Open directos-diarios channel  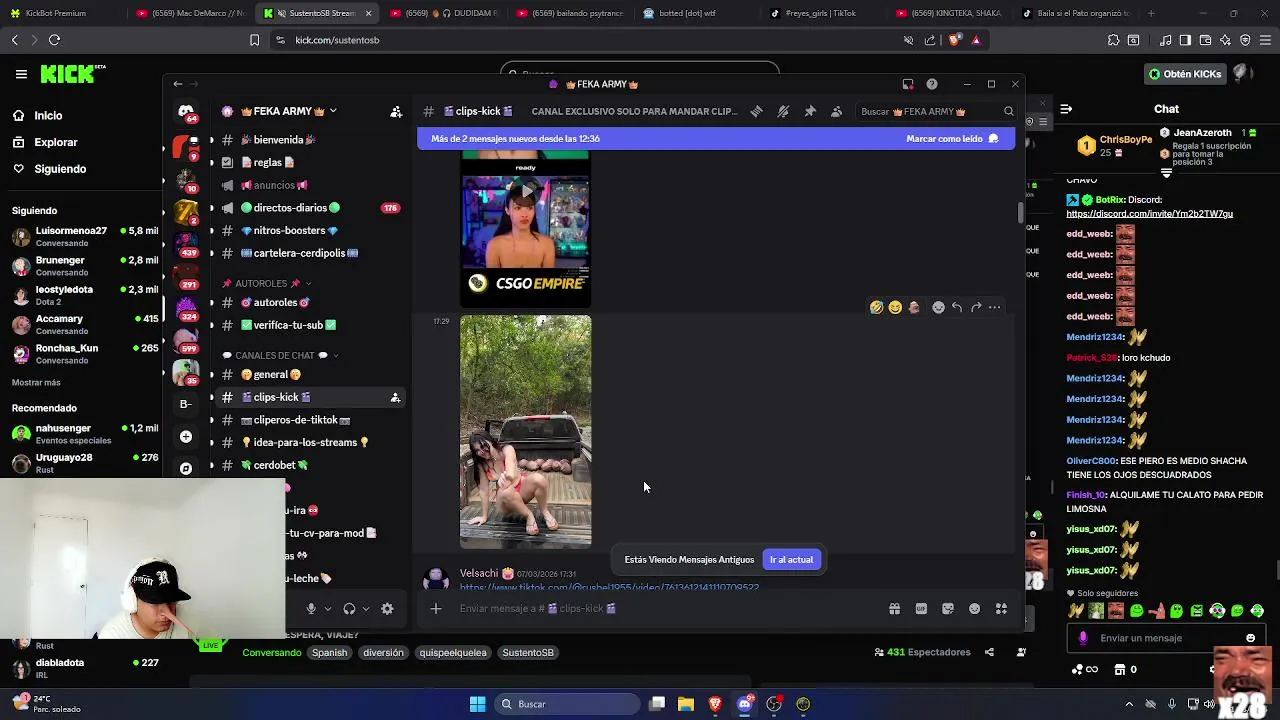310,208
